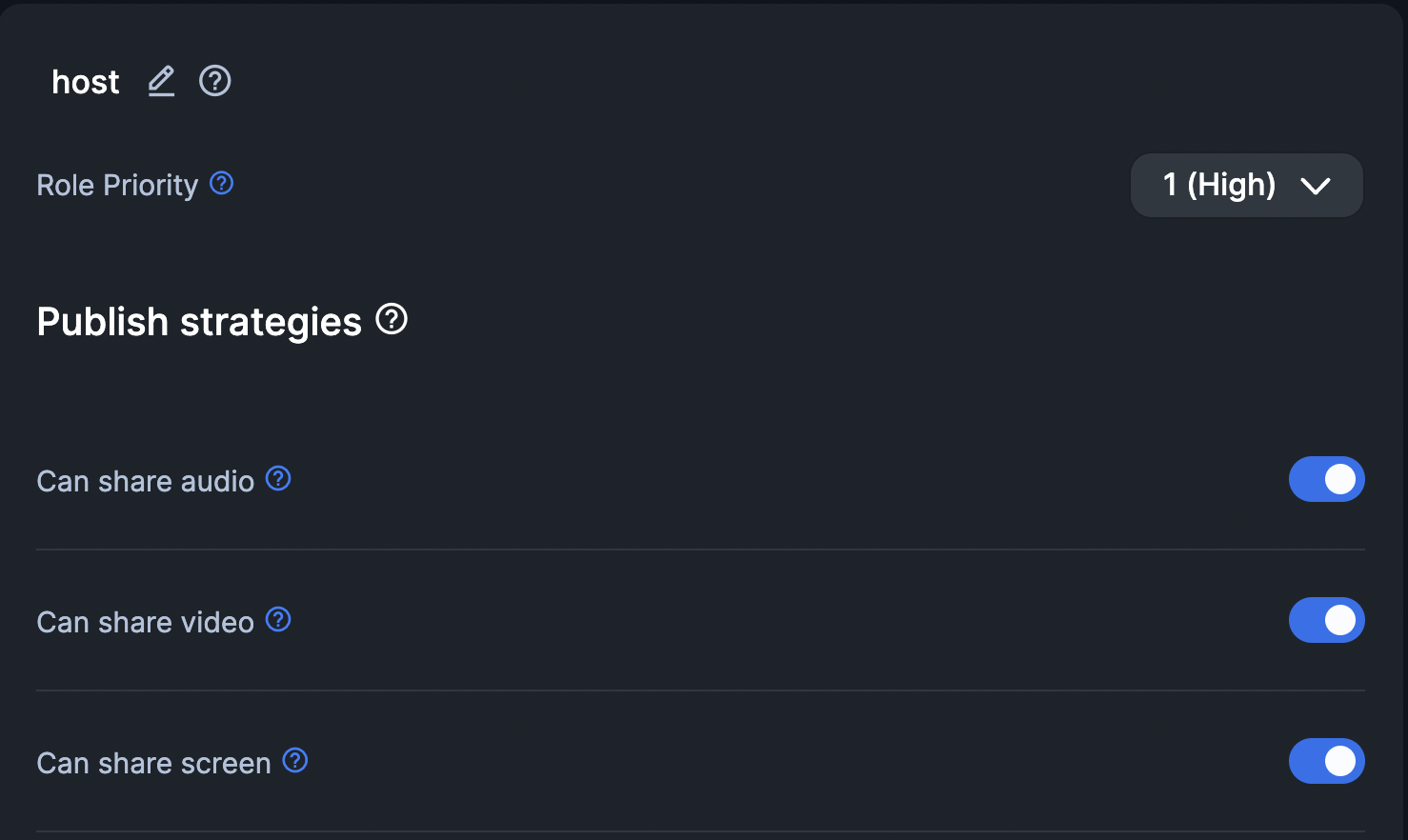Viewport: 1408px width, 840px height.
Task: Disable the Can share audio toggle
Action: click(x=1326, y=479)
